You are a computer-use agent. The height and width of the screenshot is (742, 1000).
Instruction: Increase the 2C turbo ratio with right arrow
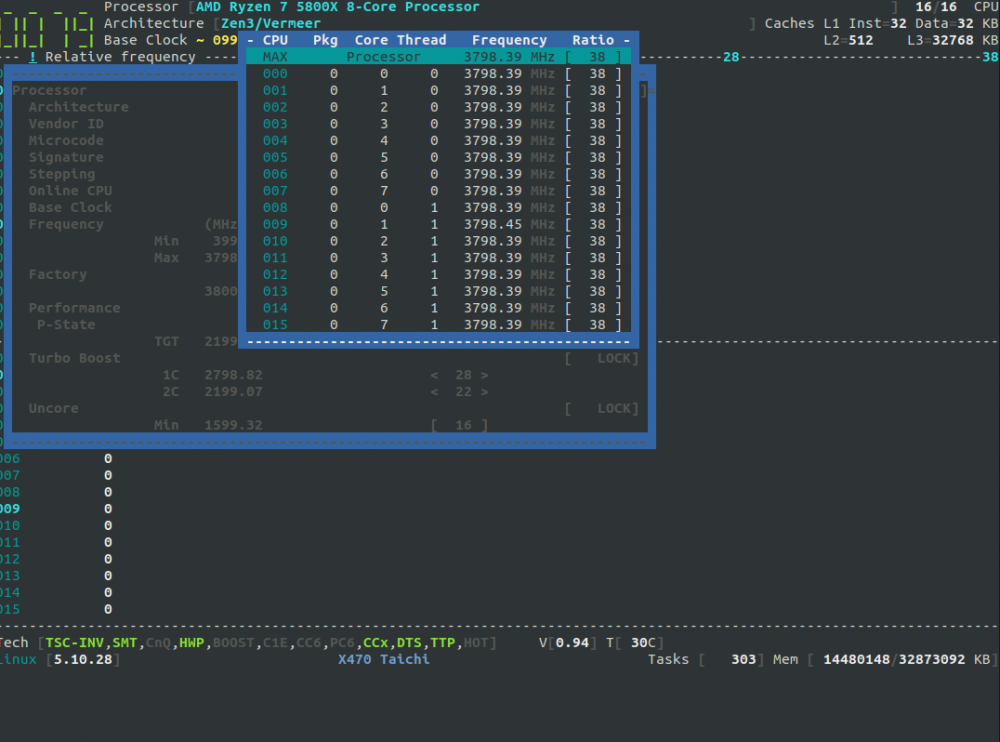tap(484, 392)
